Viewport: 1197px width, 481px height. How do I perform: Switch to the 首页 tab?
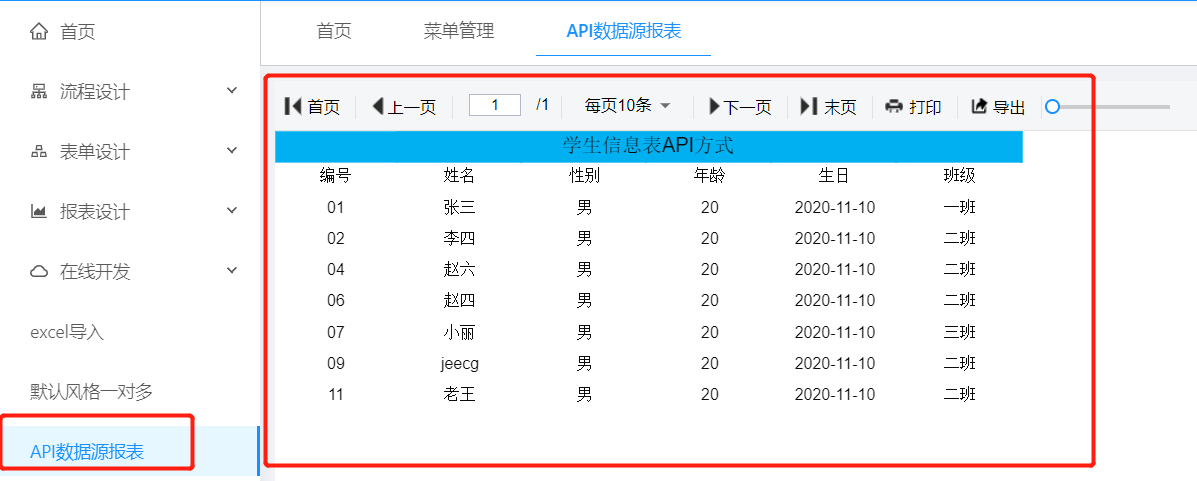pos(334,31)
